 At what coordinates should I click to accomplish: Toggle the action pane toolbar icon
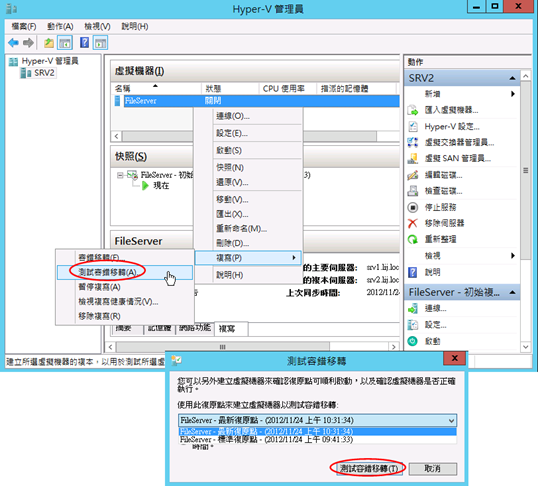click(x=100, y=43)
